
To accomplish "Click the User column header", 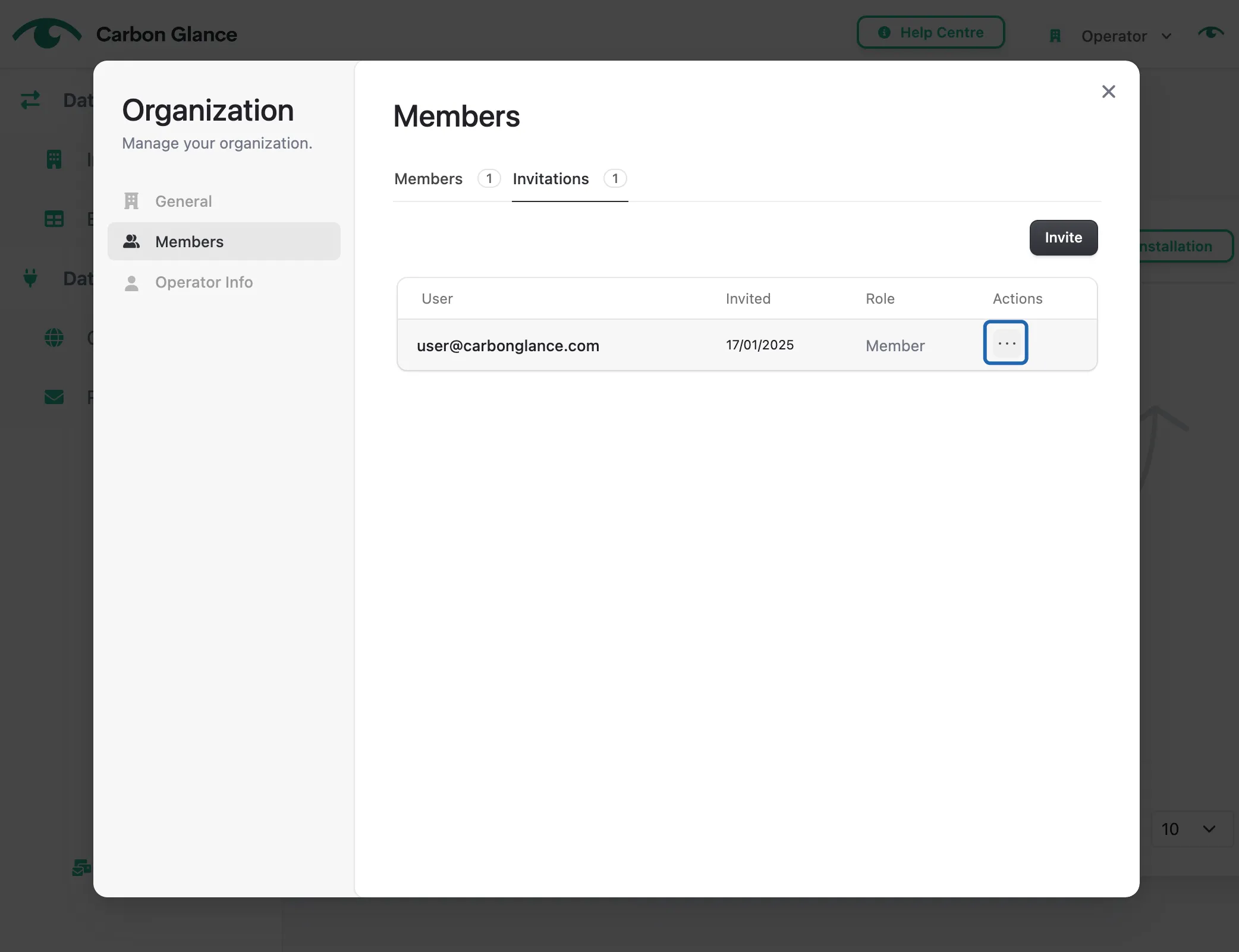I will coord(437,299).
